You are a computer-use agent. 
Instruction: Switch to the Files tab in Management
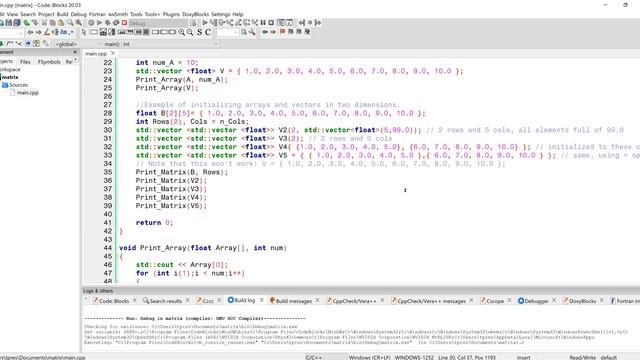25,62
